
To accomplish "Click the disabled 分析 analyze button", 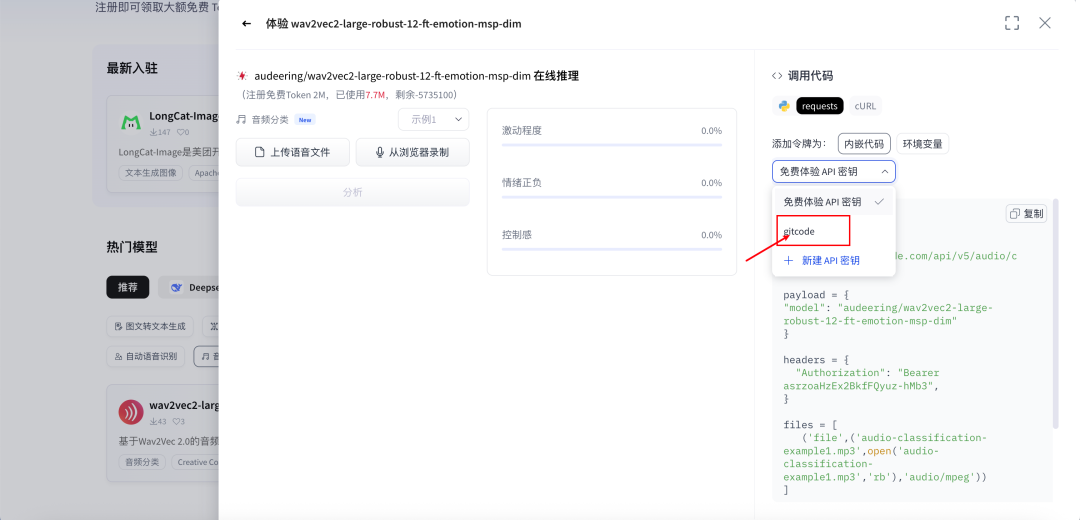I will pyautogui.click(x=353, y=192).
